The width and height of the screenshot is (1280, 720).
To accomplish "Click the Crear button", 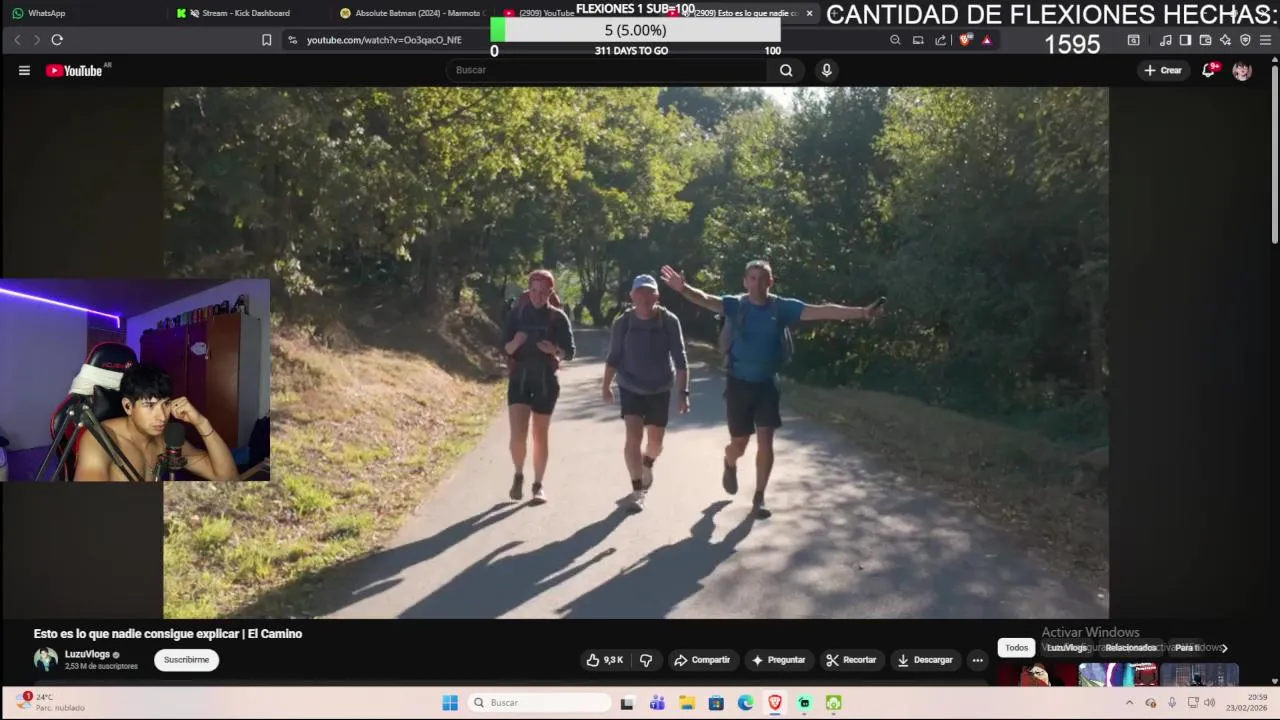I will pyautogui.click(x=1163, y=70).
